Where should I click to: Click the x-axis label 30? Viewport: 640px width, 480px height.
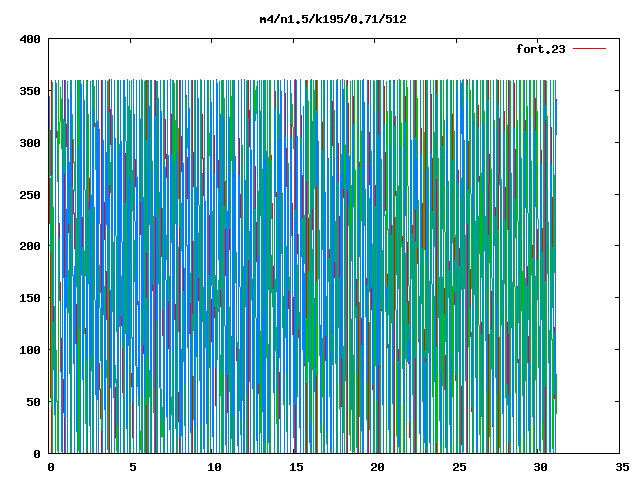[540, 467]
